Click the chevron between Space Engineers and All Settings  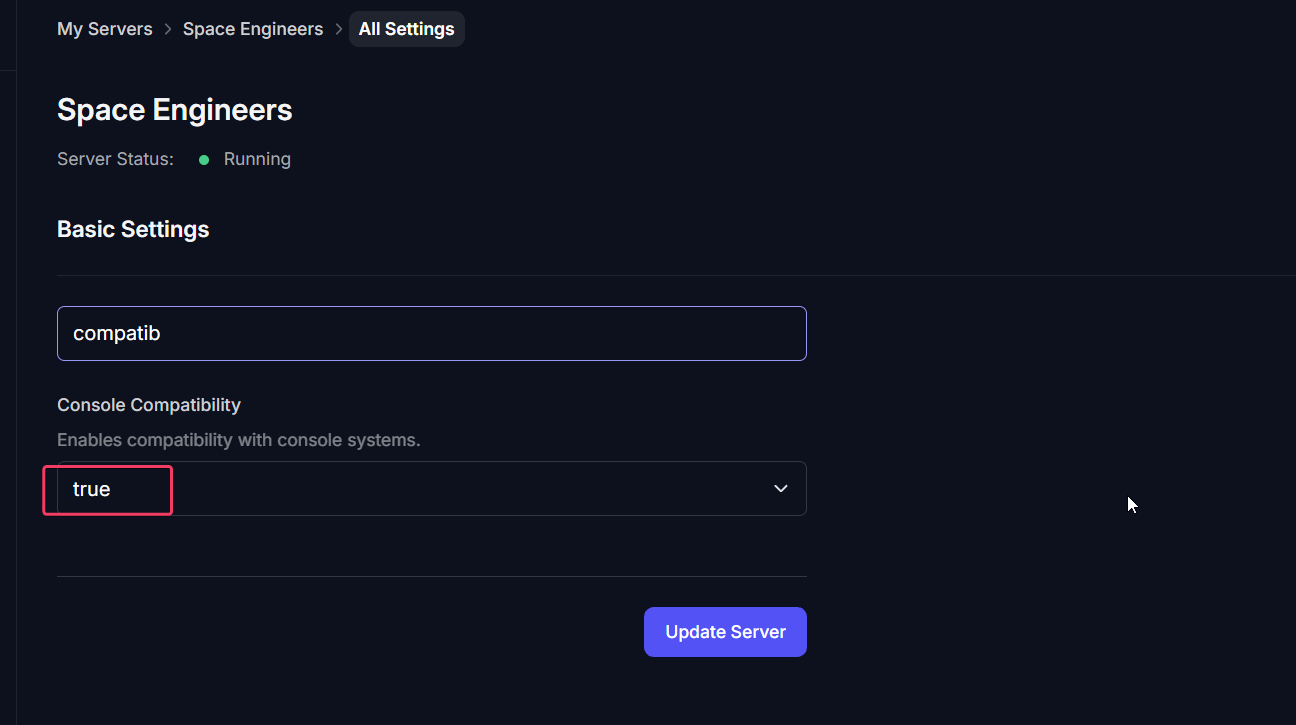(337, 29)
